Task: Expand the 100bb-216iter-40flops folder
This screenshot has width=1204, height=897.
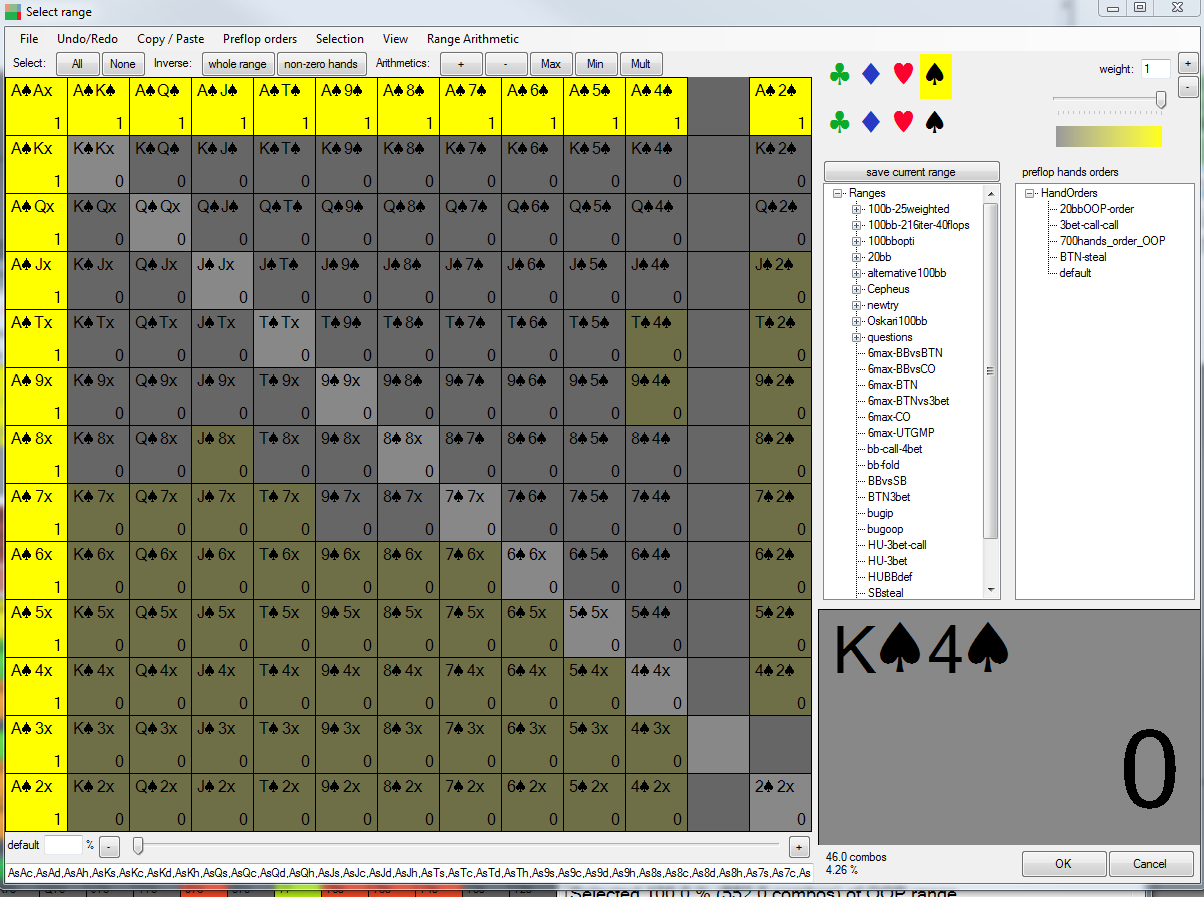Action: coord(856,225)
